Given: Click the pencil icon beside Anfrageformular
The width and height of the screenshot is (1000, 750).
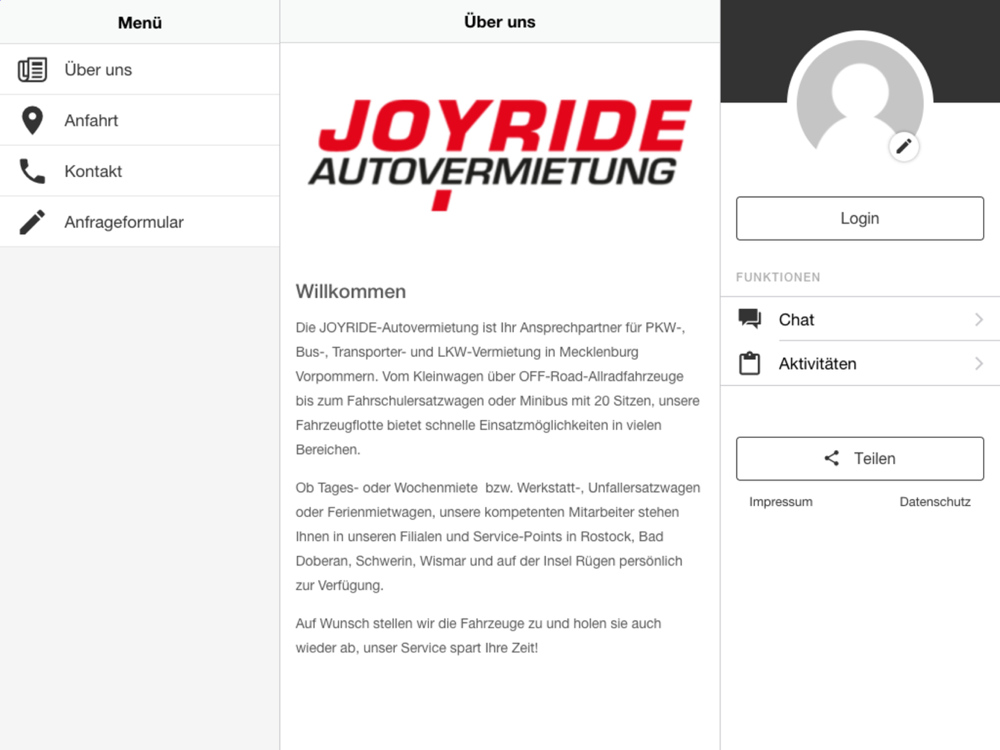Looking at the screenshot, I should (32, 222).
